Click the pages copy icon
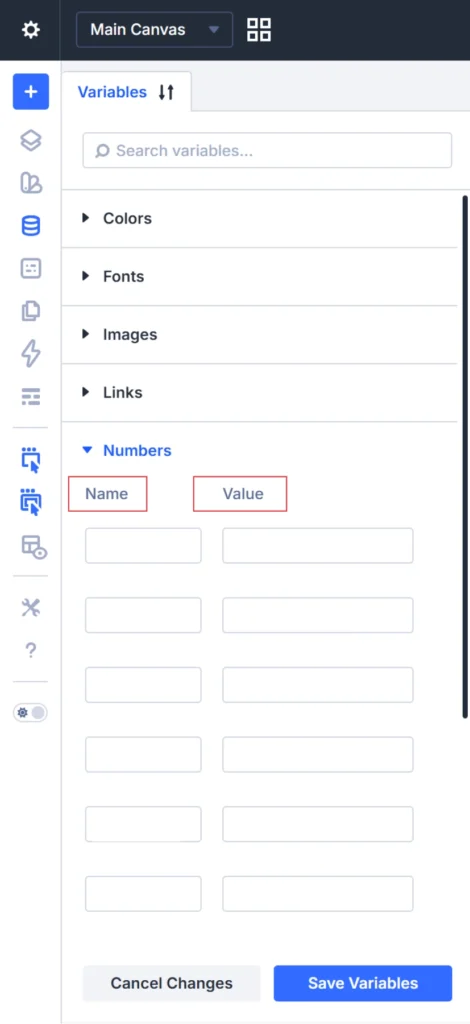This screenshot has width=470, height=1024. (x=31, y=311)
